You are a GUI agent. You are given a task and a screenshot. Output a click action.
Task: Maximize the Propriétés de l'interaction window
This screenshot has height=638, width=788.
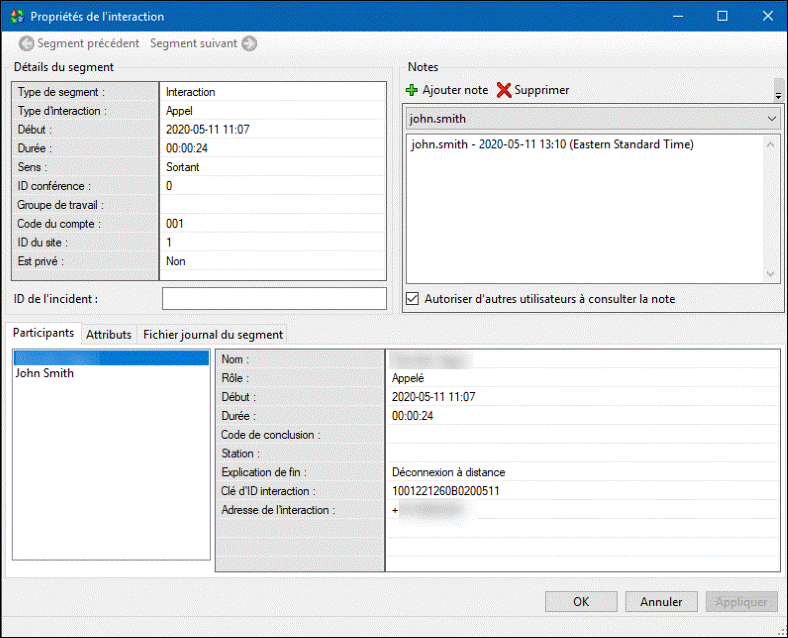coord(722,17)
